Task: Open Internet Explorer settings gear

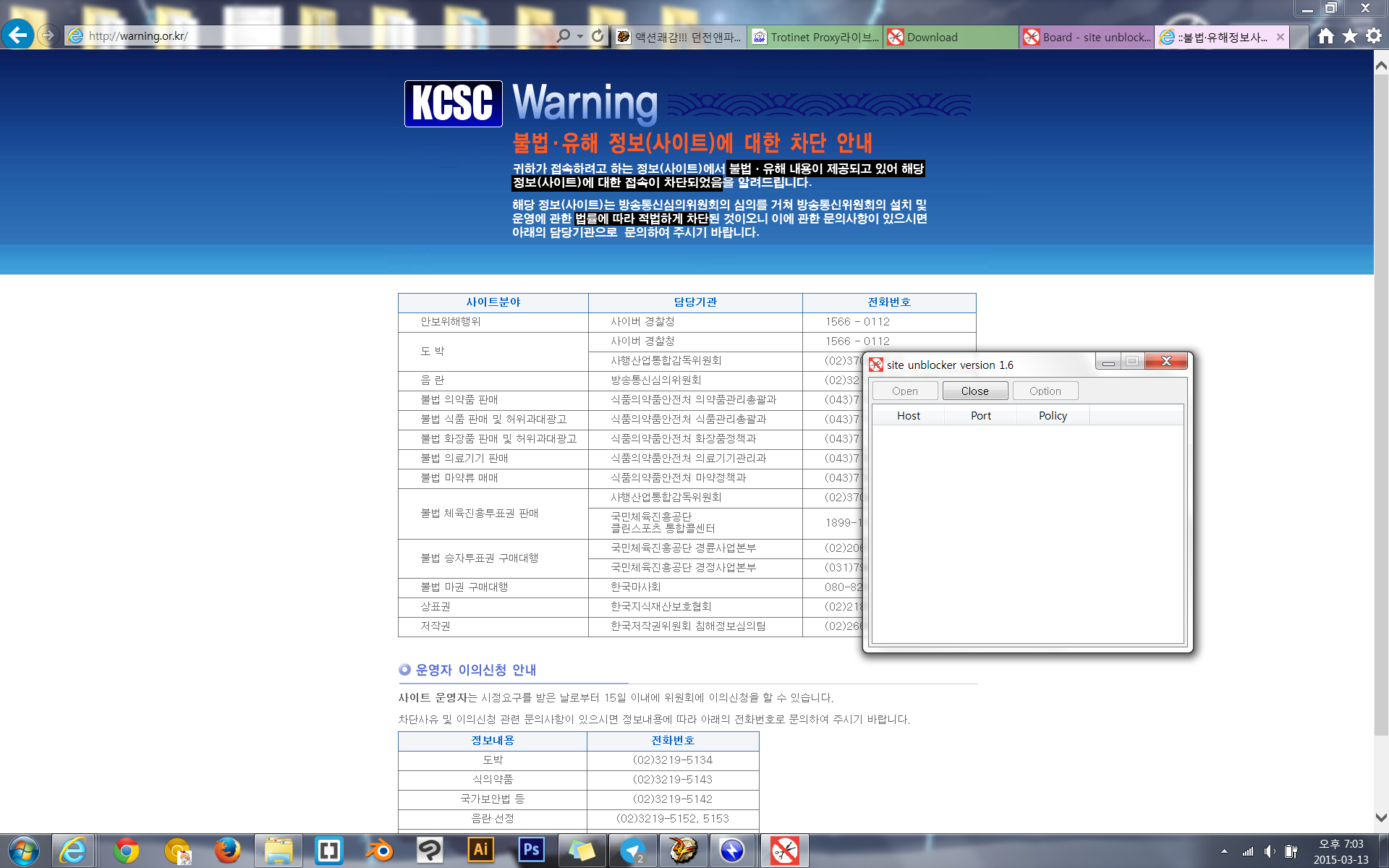Action: tap(1372, 36)
